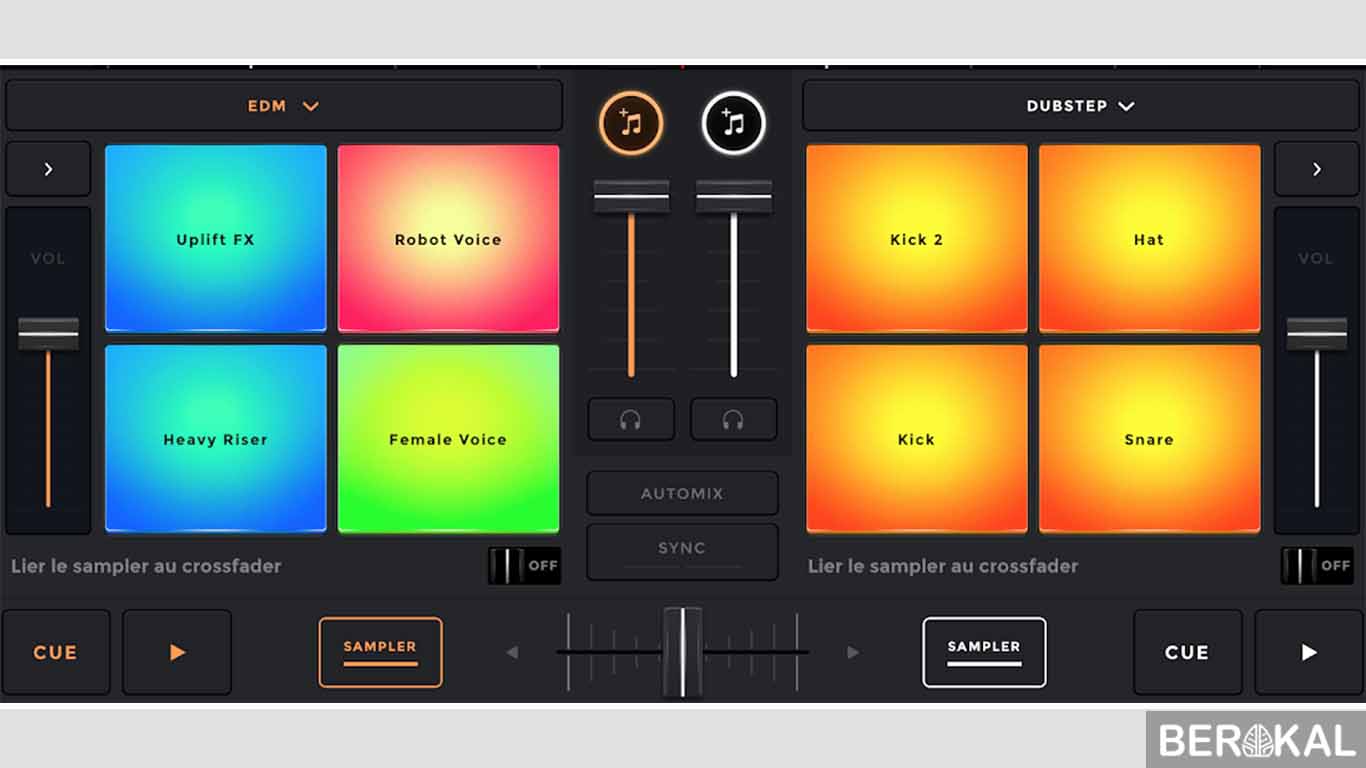Open the DUBSTEP sample pack dropdown
The image size is (1366, 768).
click(1080, 106)
